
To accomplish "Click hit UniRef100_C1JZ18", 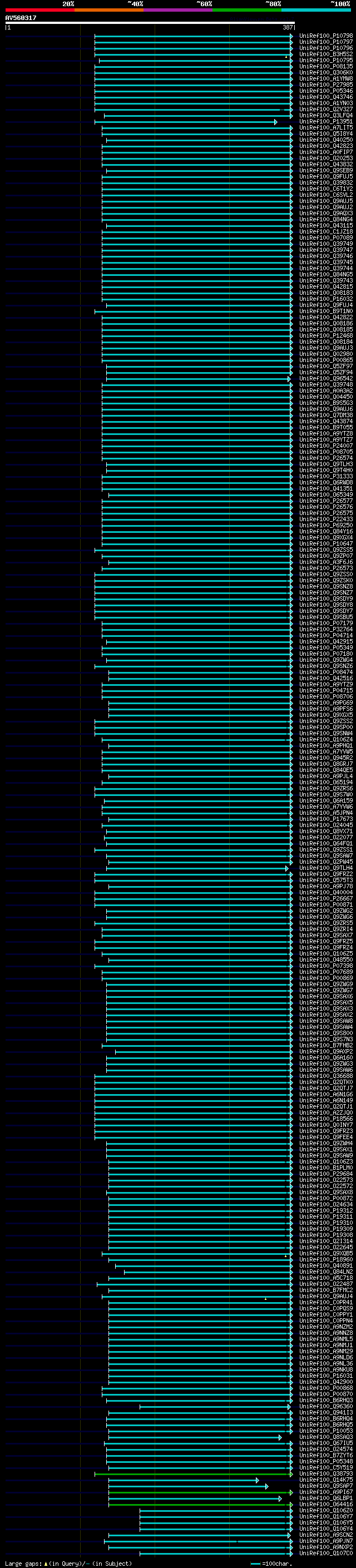I will click(x=326, y=231).
